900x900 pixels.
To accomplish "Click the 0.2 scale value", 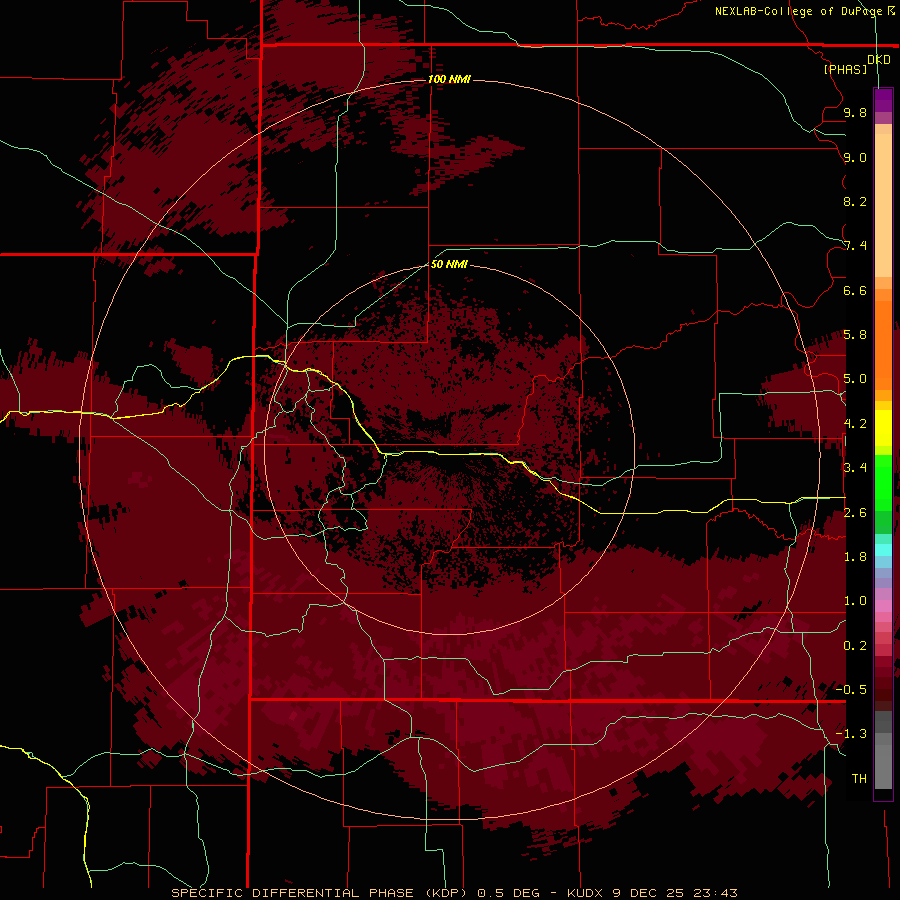I will pyautogui.click(x=855, y=646).
